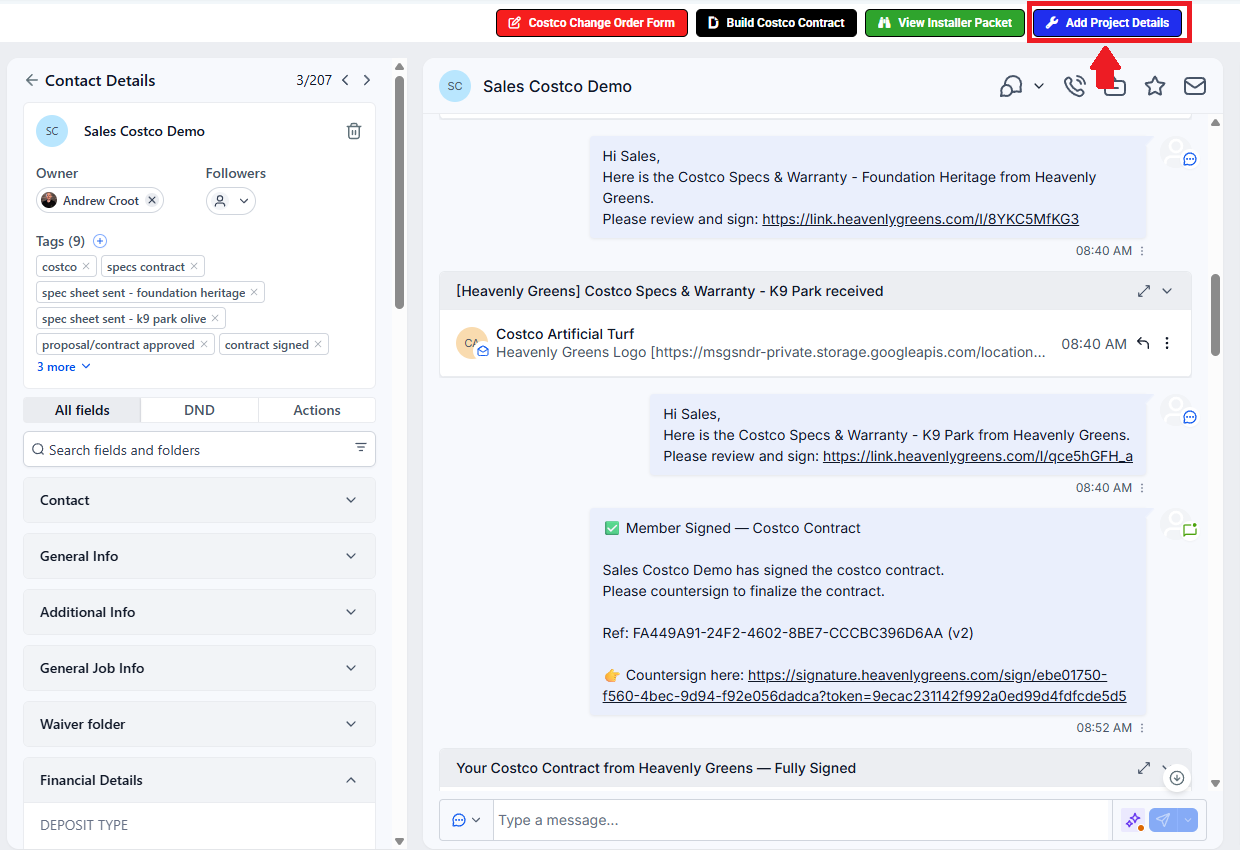The height and width of the screenshot is (850, 1240).
Task: Go to next contact arrow
Action: click(367, 80)
